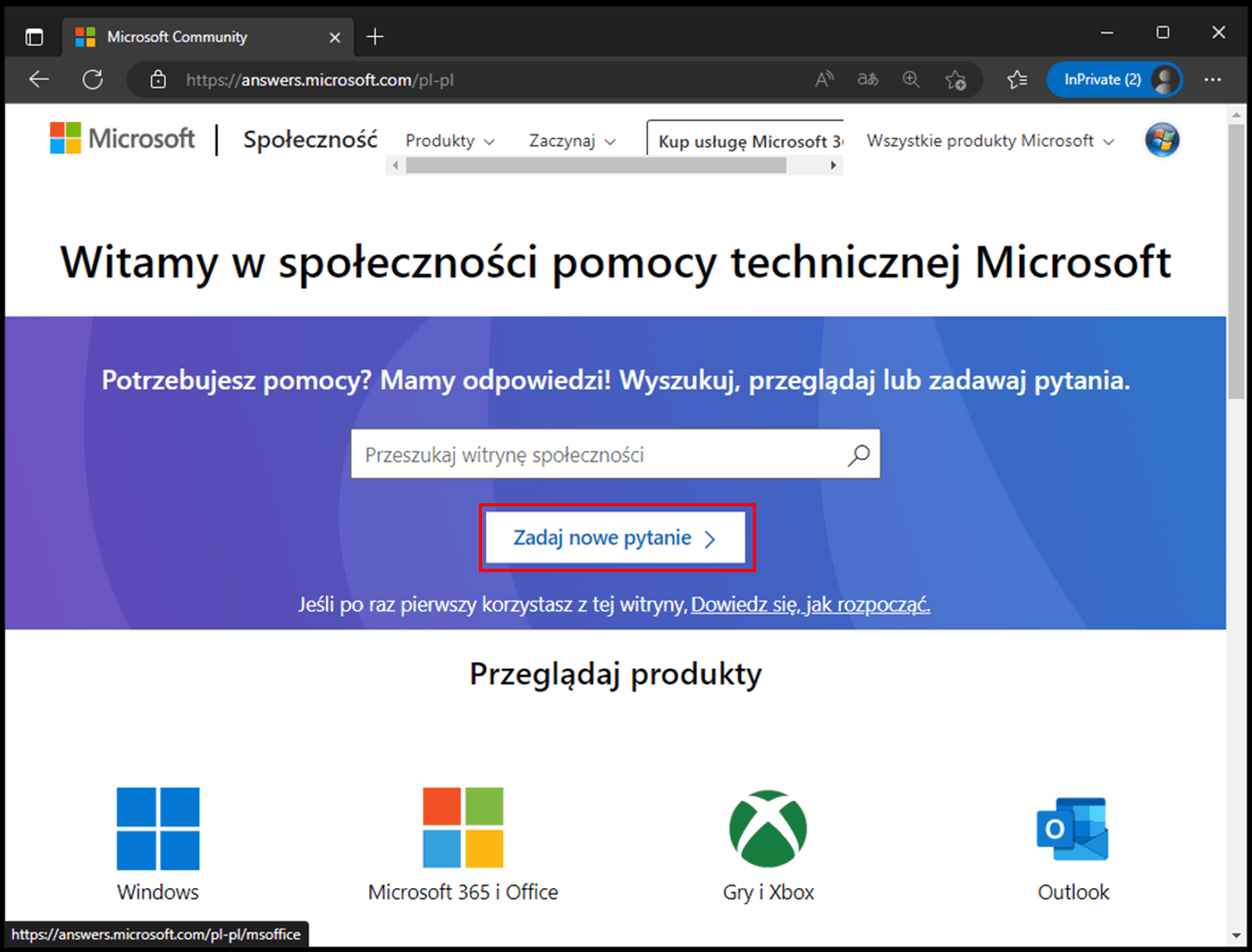The image size is (1252, 952).
Task: Open the InPrivate profile button
Action: click(x=1114, y=80)
